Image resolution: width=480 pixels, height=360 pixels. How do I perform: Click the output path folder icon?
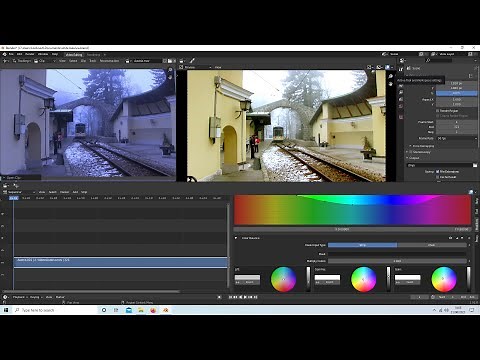click(475, 165)
